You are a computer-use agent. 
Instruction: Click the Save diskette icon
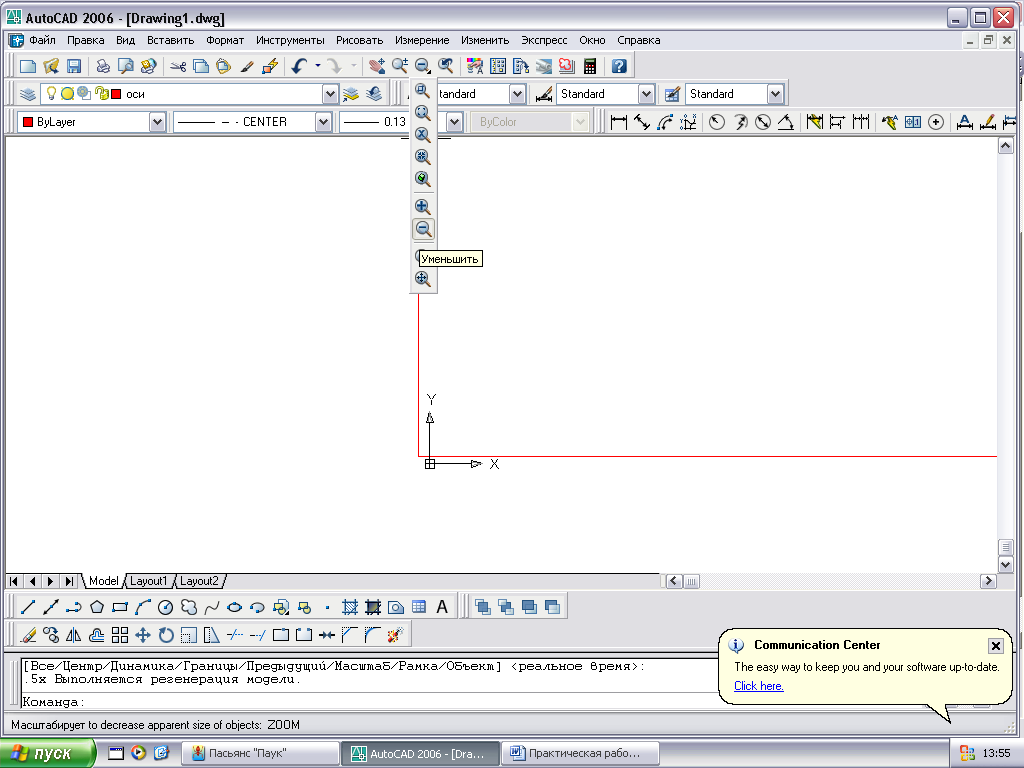pyautogui.click(x=74, y=66)
